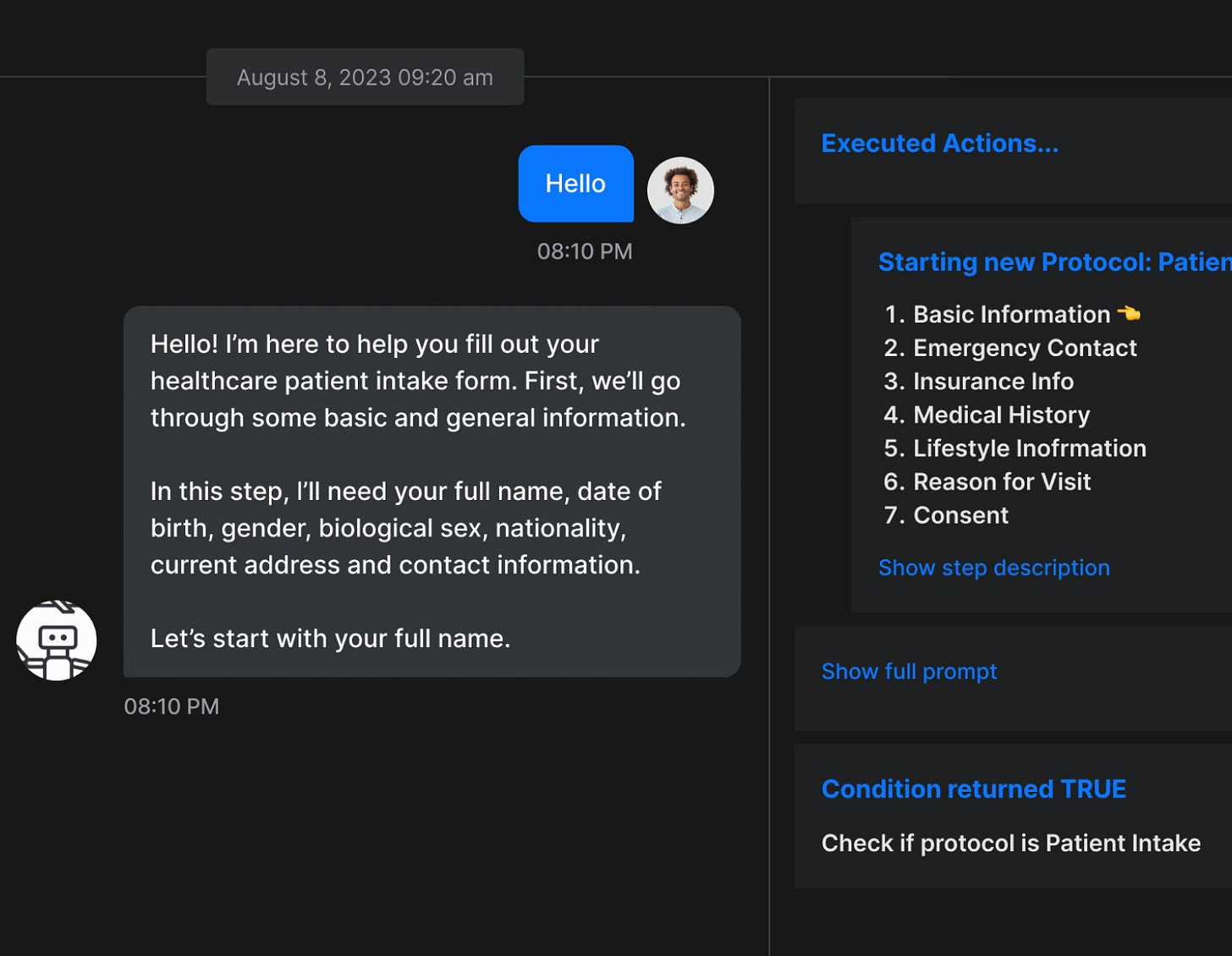Open the Show full prompt link
Image resolution: width=1232 pixels, height=956 pixels.
(x=909, y=671)
